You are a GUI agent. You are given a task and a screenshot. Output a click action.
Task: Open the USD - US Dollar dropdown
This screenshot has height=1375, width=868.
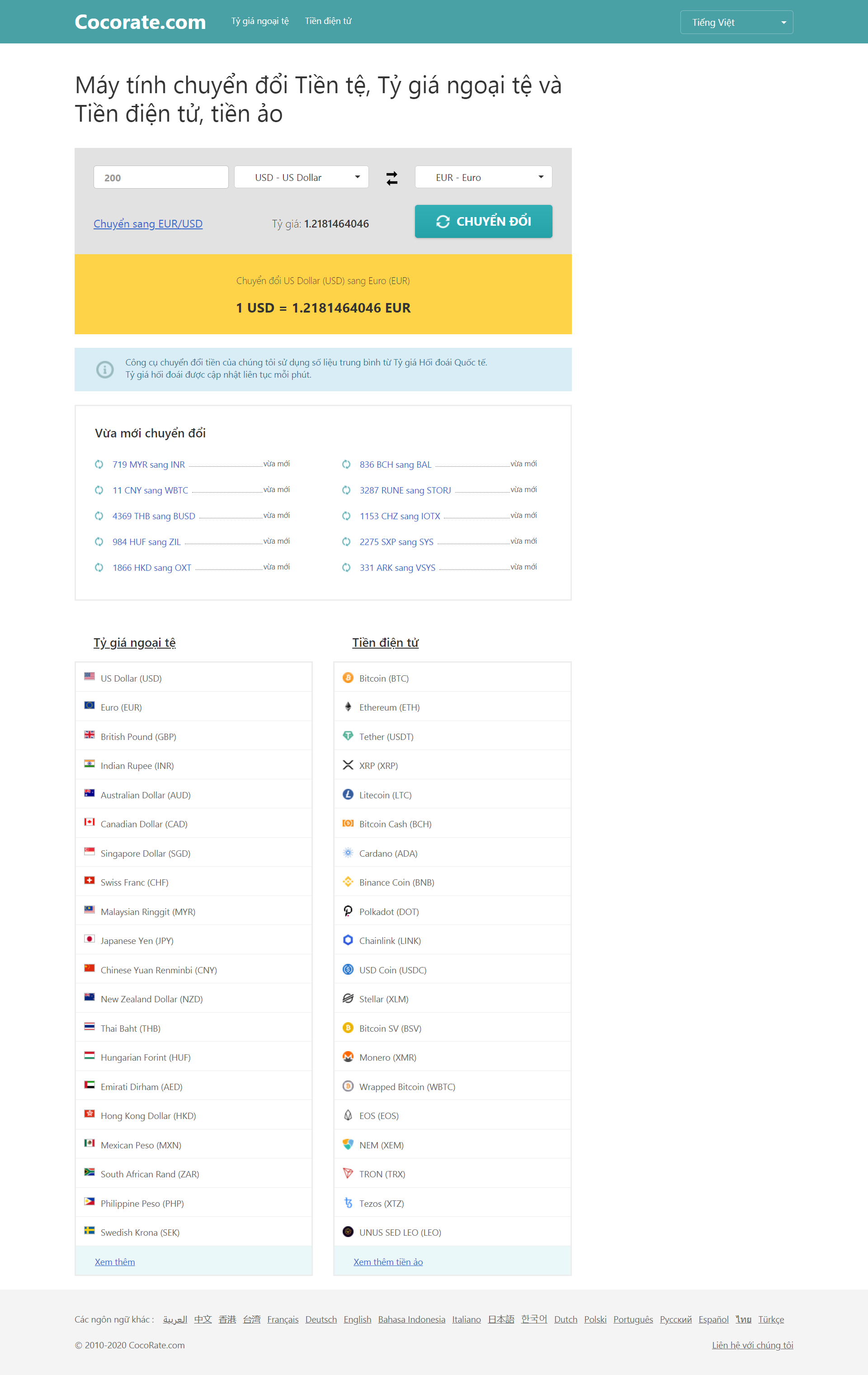pyautogui.click(x=302, y=178)
